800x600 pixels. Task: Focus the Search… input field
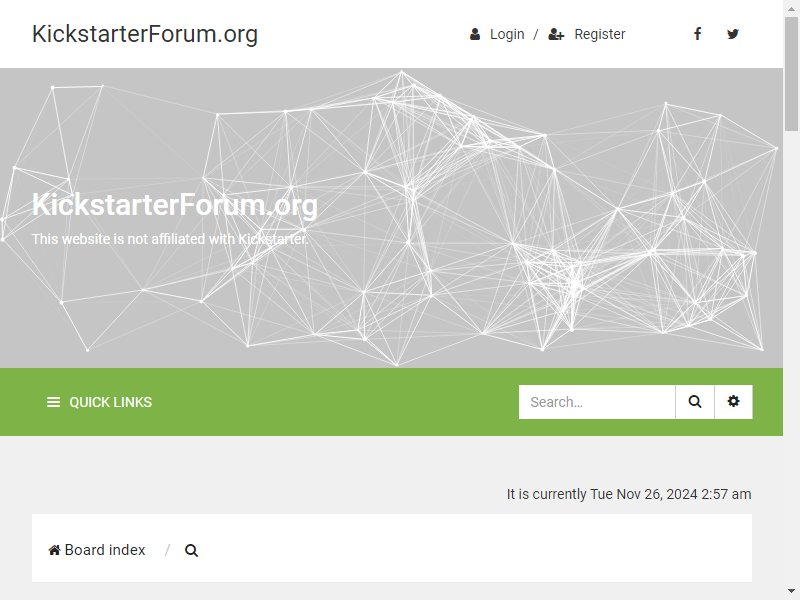pyautogui.click(x=597, y=402)
